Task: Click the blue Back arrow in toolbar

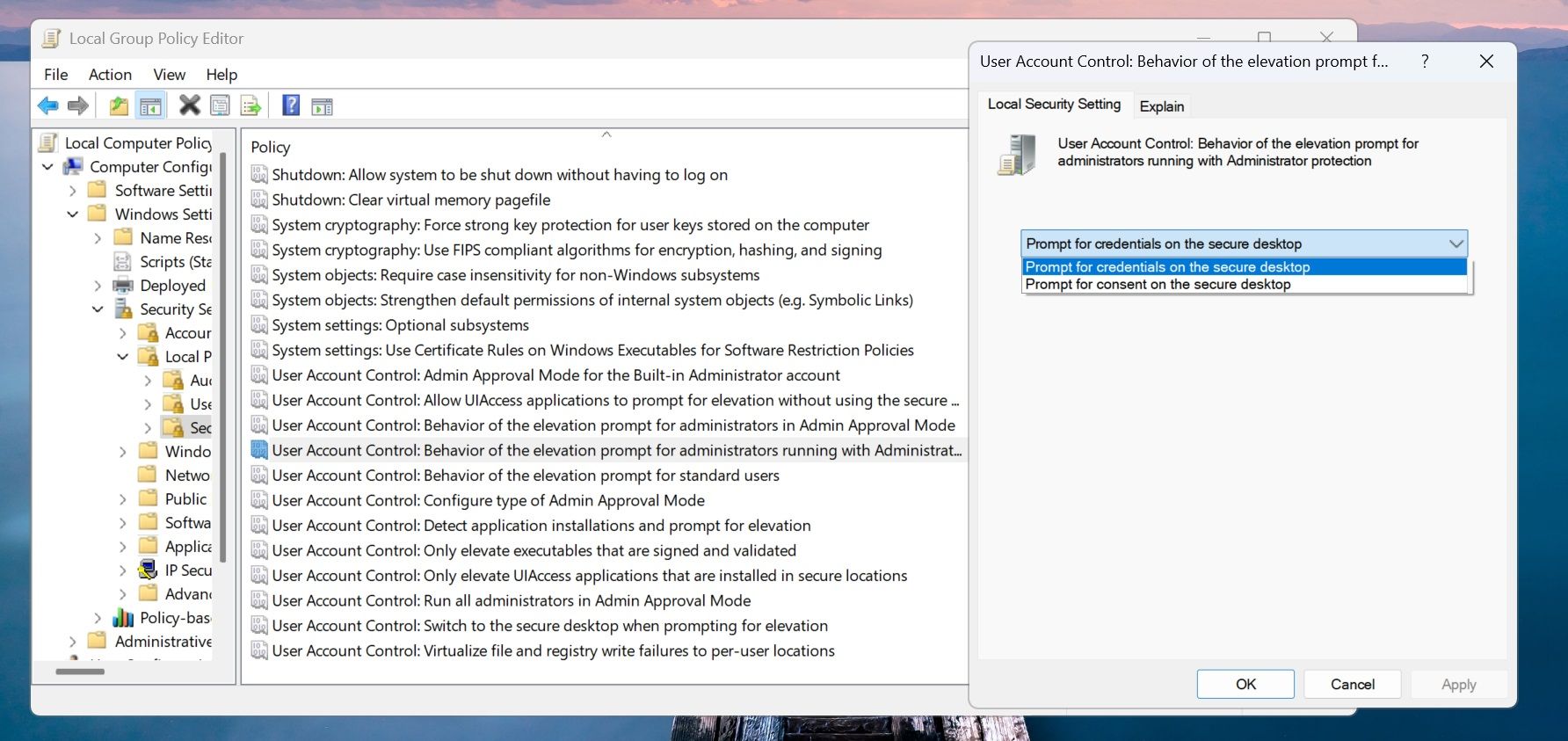Action: [48, 106]
